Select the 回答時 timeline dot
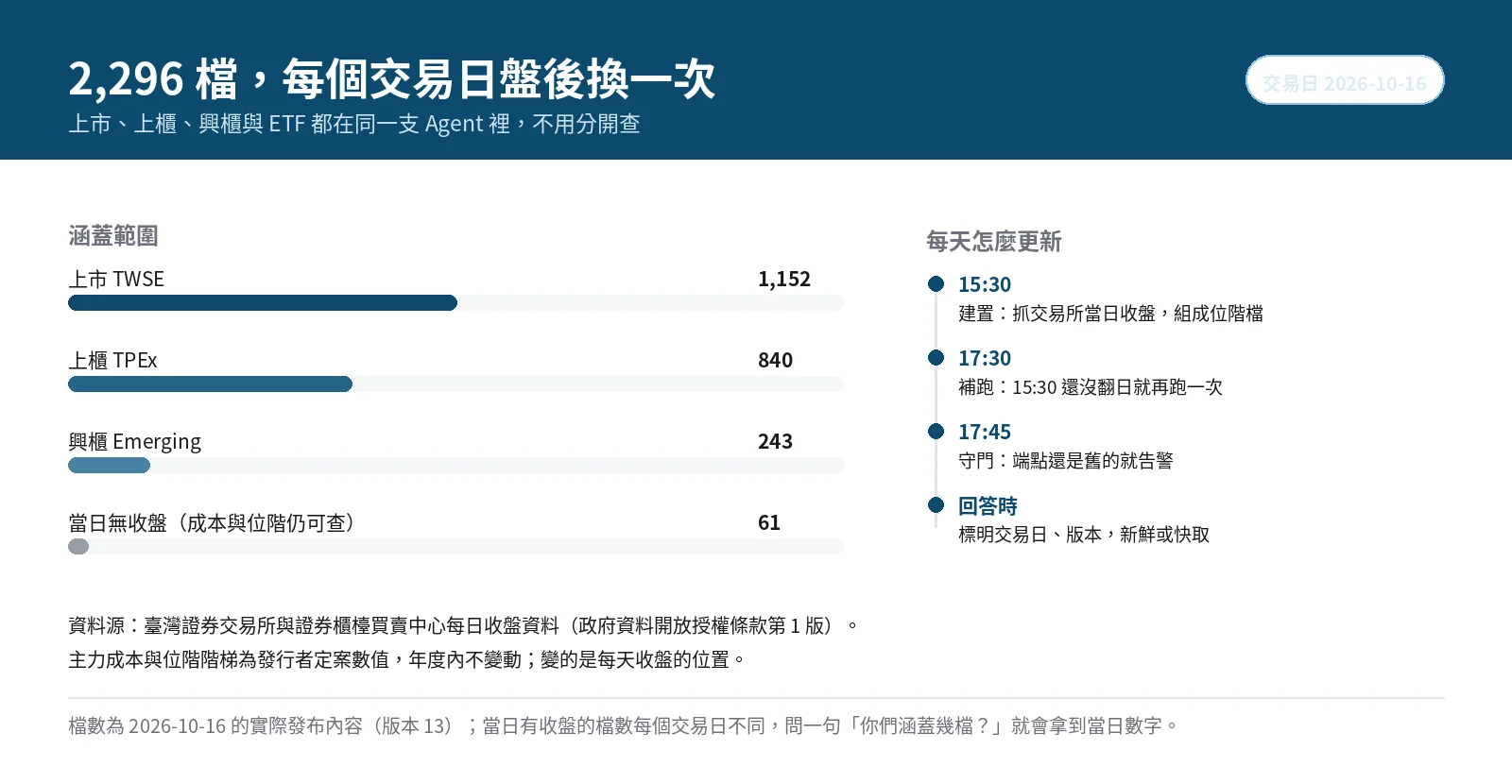Viewport: 1512px width, 784px height. (936, 505)
